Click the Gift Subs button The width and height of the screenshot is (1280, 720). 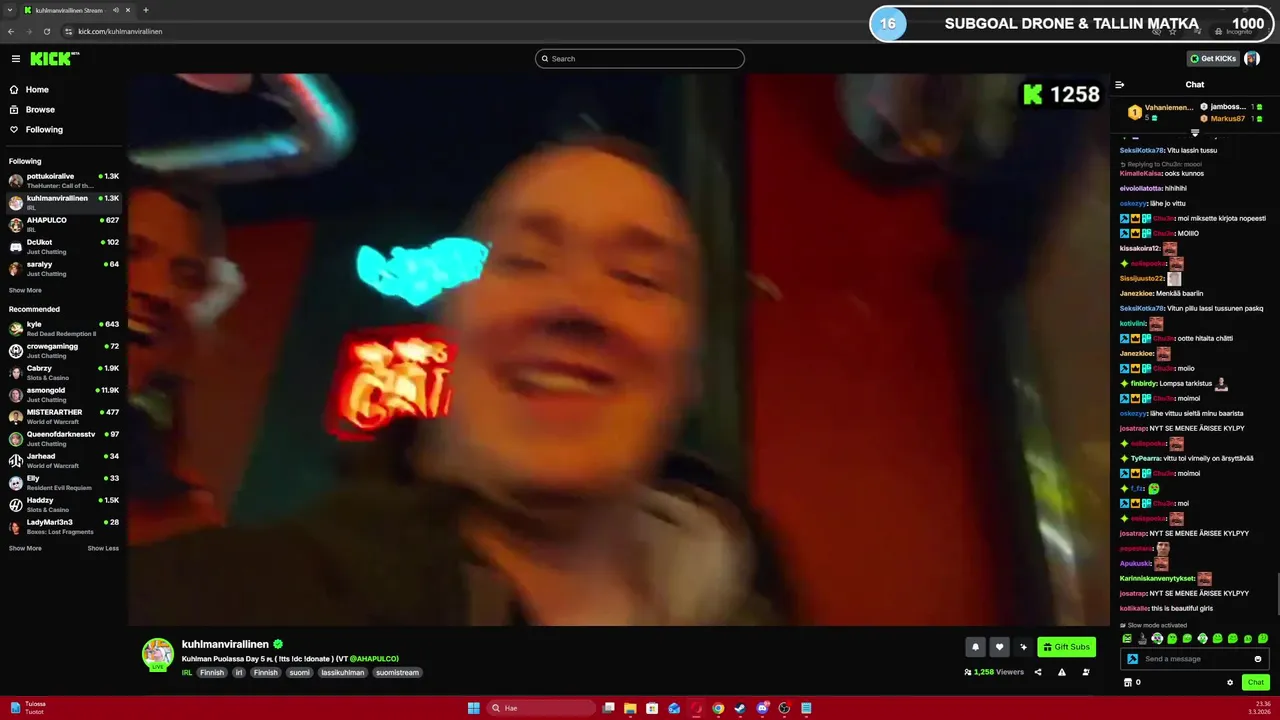click(x=1066, y=647)
